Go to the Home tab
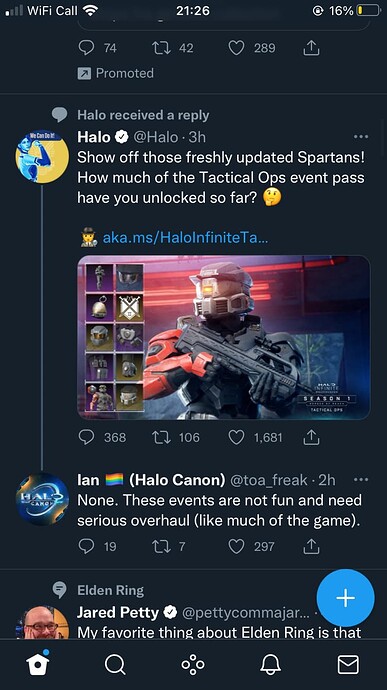Image resolution: width=387 pixels, height=690 pixels. point(37,664)
